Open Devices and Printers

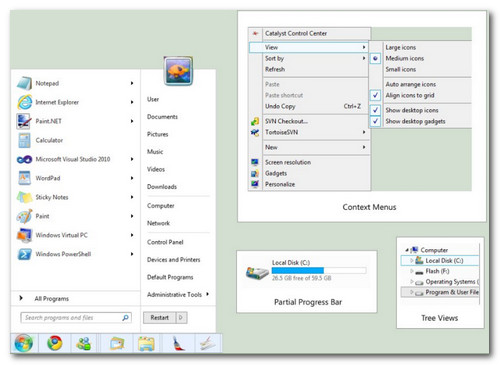click(173, 260)
